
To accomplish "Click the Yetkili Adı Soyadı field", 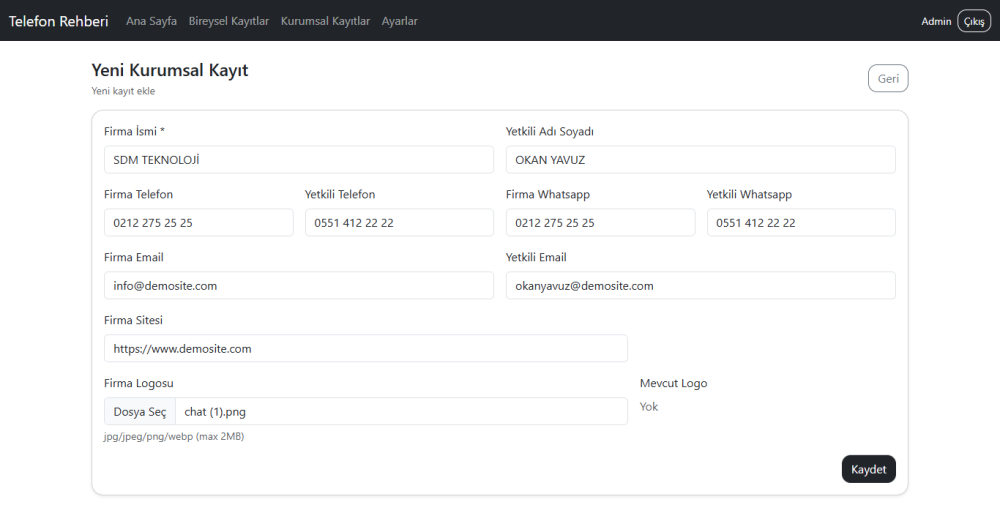I will [700, 160].
